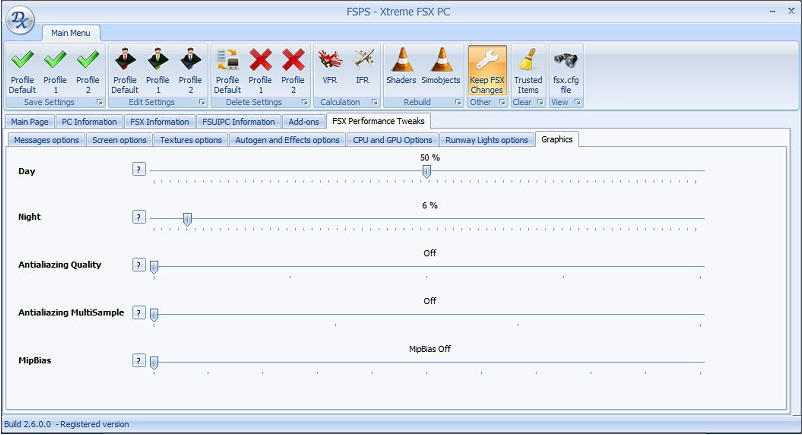Open help for the Night setting
The image size is (802, 435).
pos(139,217)
